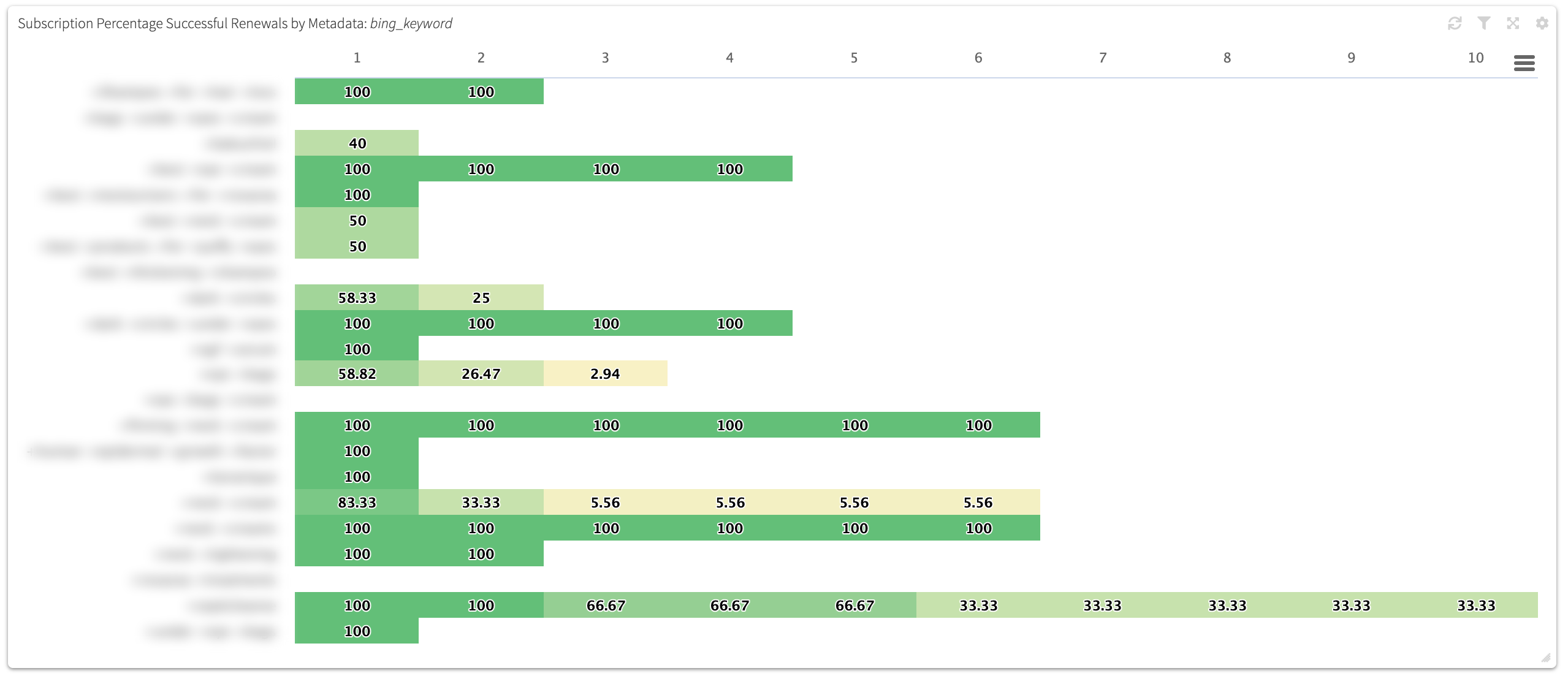Click the 100 cell left of 66.67 in column 2
This screenshot has width=1568, height=676.
pos(481,605)
